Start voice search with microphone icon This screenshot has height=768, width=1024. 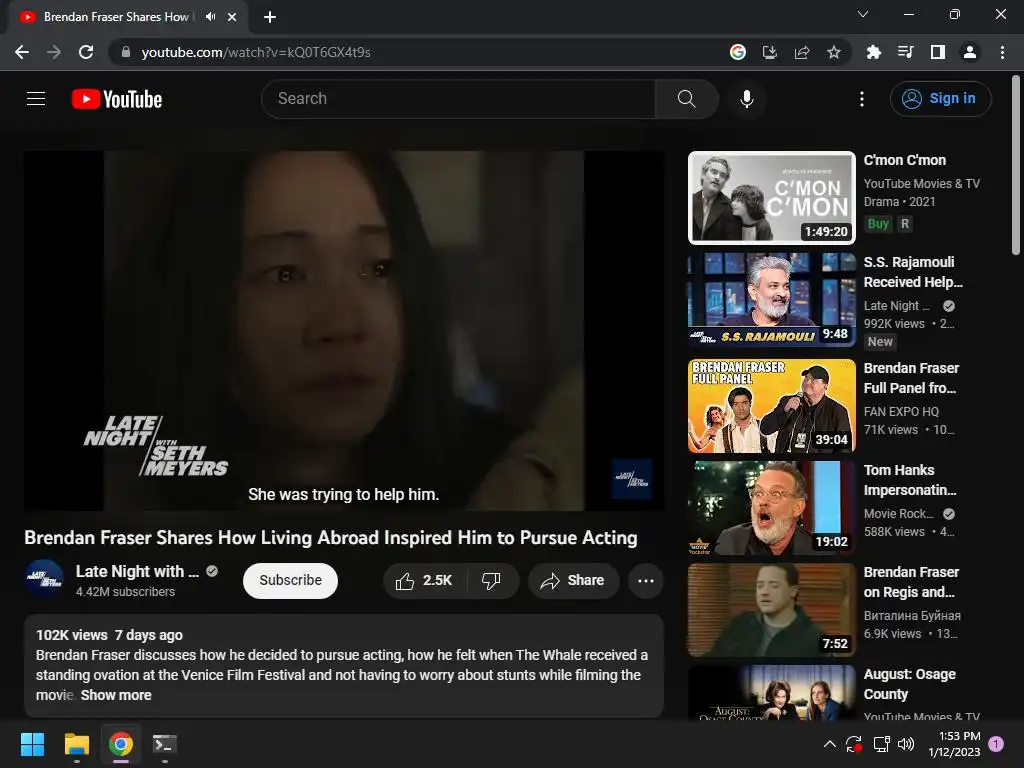tap(746, 99)
